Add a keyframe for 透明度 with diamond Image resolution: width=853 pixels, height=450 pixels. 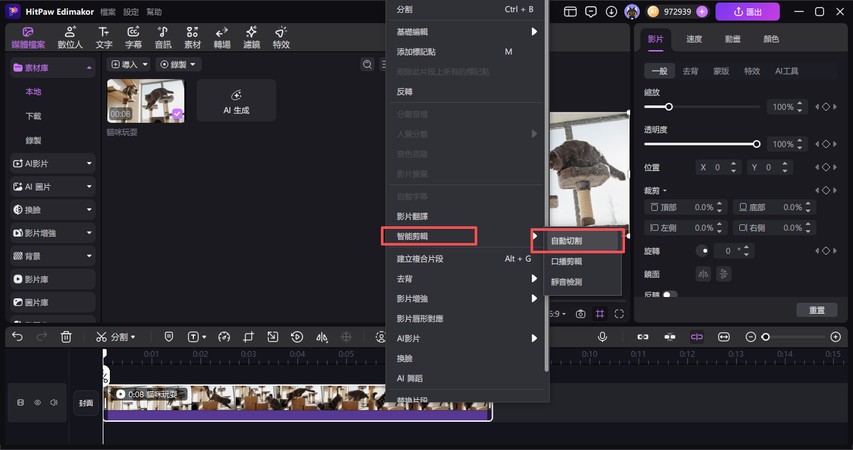tap(826, 144)
